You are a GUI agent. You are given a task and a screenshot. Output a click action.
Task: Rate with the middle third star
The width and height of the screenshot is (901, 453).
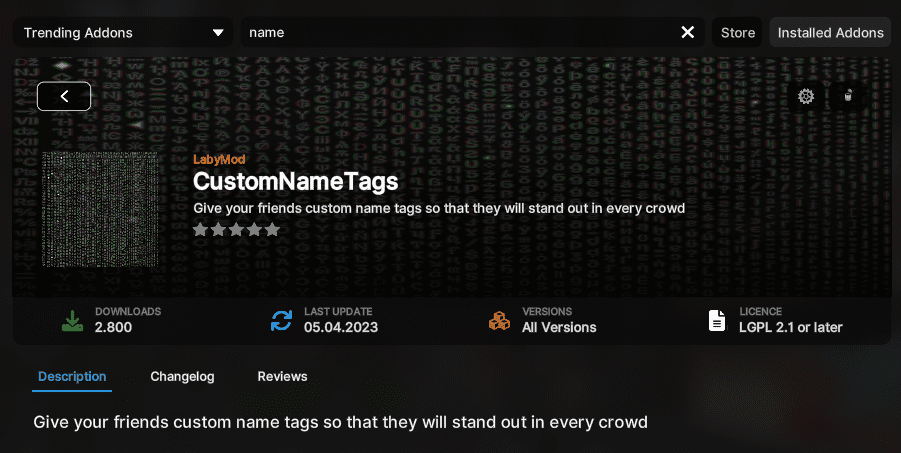[236, 230]
